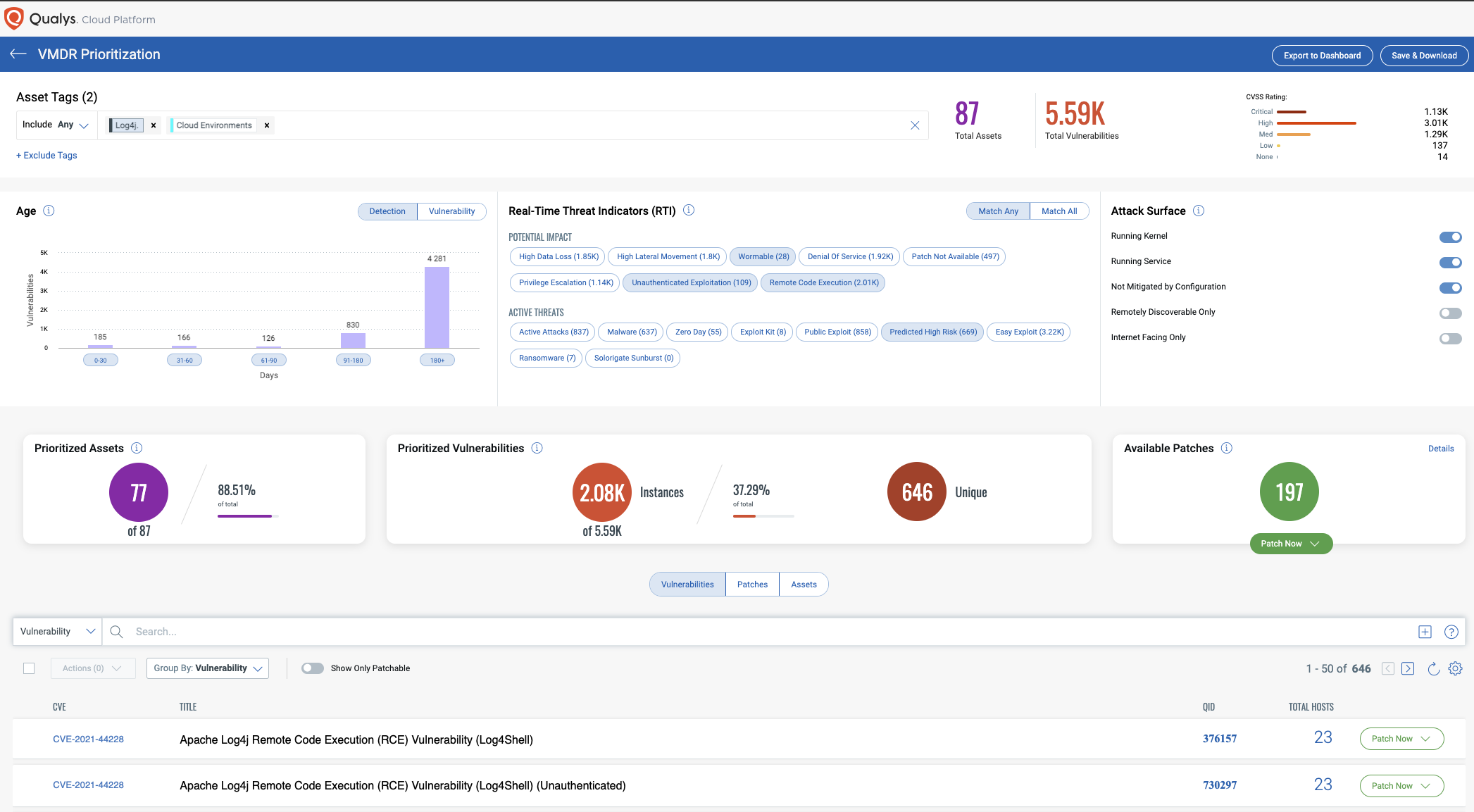
Task: Select the 61-90 days age bucket
Action: (269, 360)
